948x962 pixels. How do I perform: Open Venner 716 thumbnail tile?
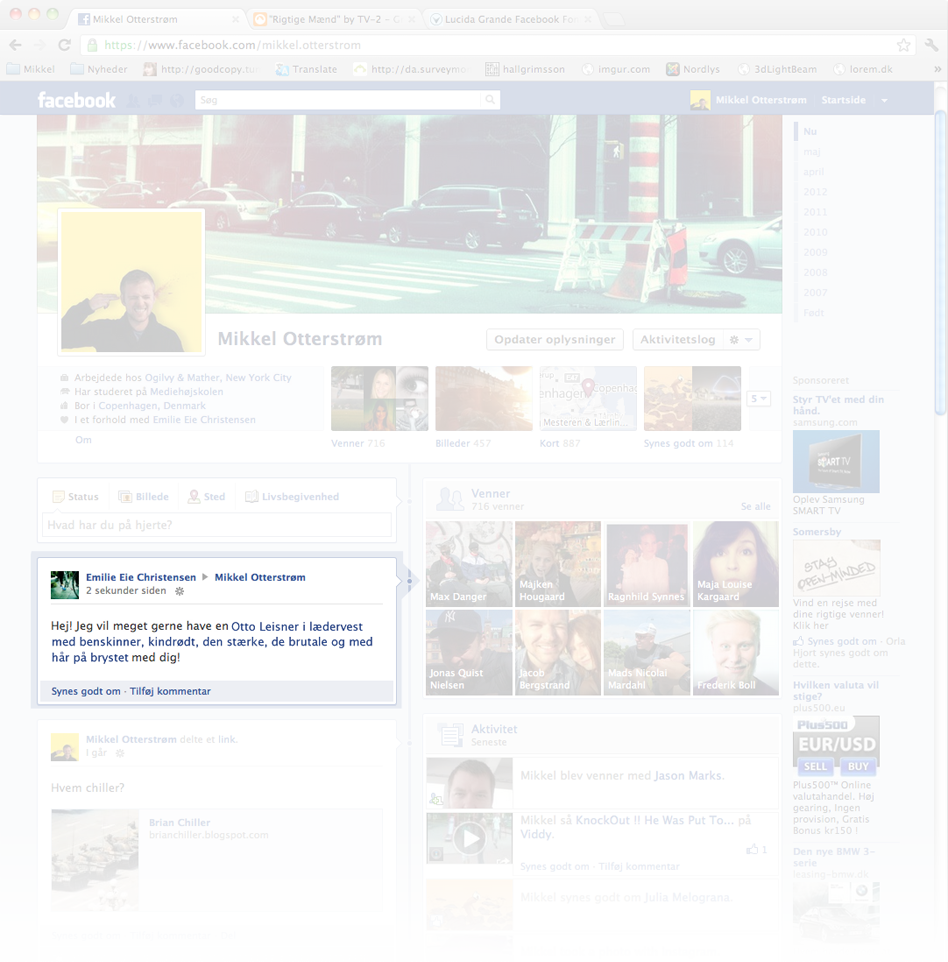(380, 399)
